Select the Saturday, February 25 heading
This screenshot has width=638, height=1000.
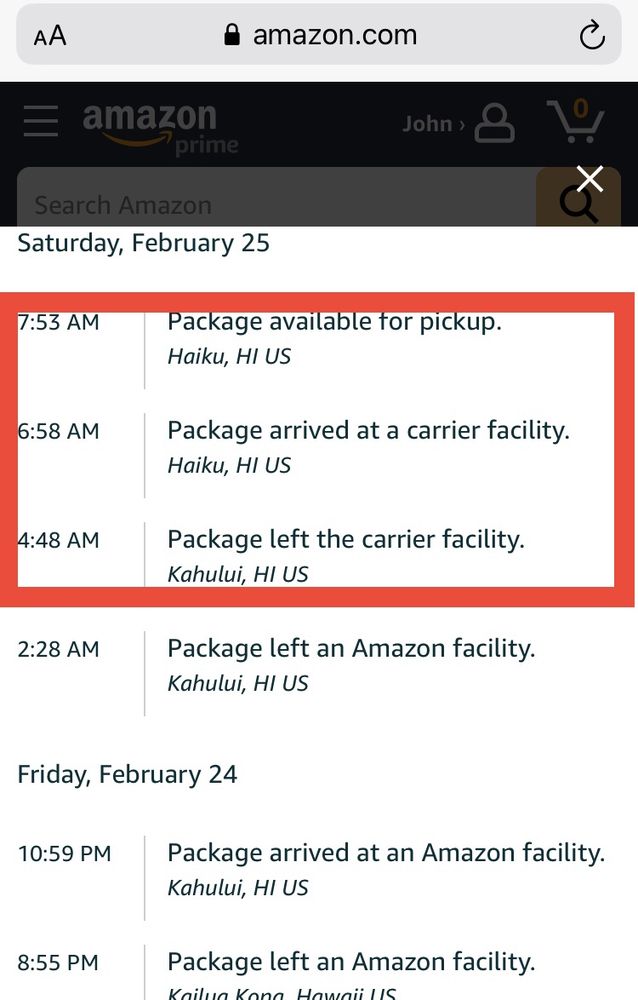pyautogui.click(x=143, y=243)
